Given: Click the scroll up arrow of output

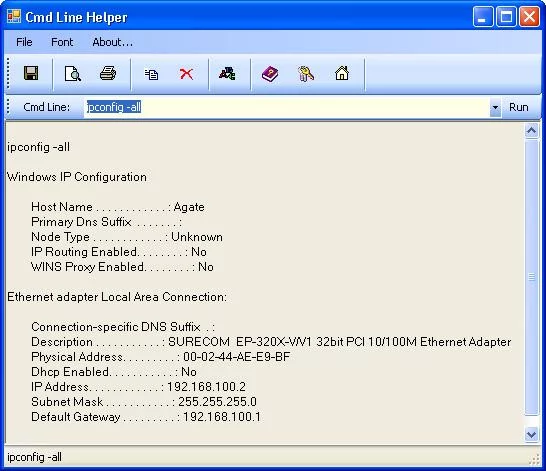Looking at the screenshot, I should click(531, 131).
